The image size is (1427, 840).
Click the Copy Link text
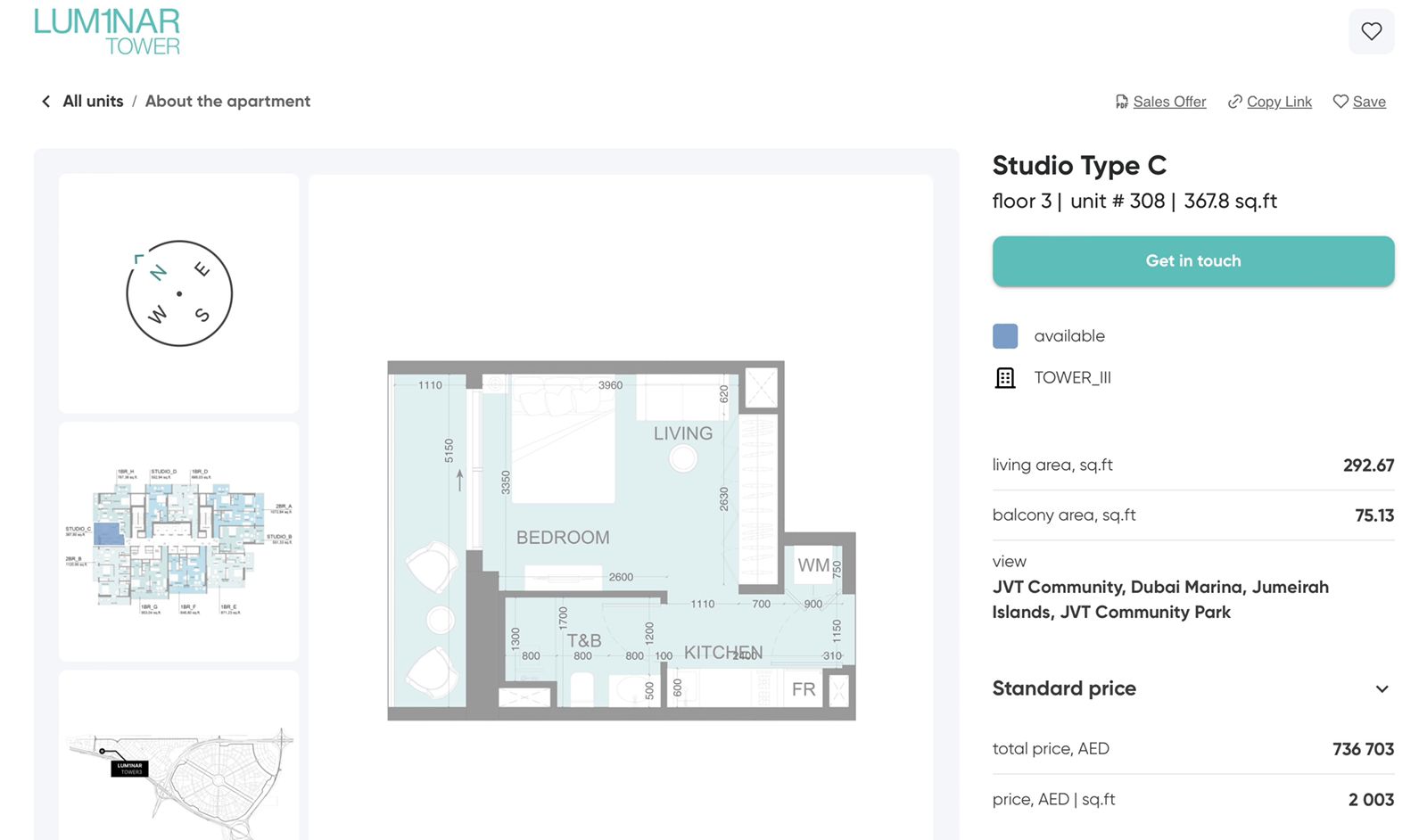[x=1279, y=102]
